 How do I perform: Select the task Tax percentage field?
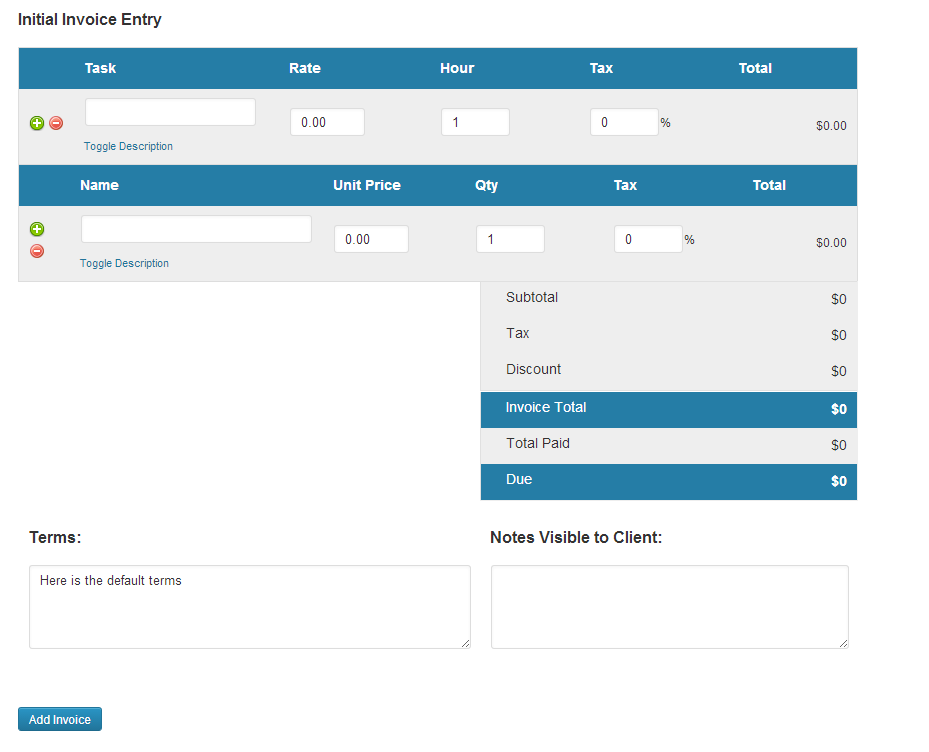[x=623, y=121]
